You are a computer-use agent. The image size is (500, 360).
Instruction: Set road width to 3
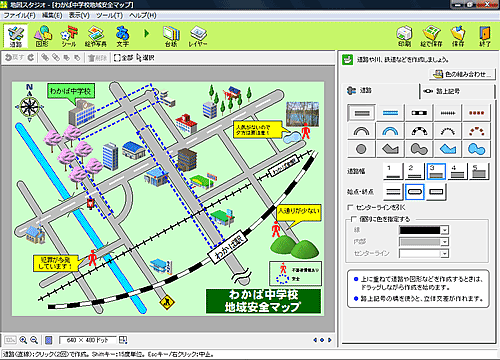[x=436, y=171]
